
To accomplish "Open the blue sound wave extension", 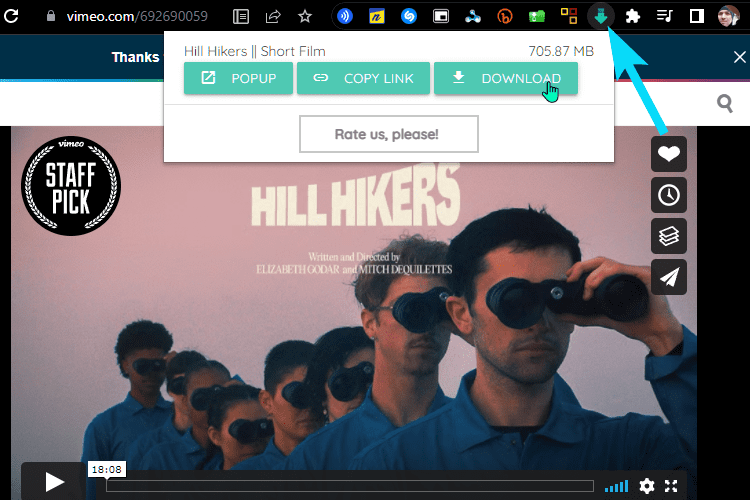I will (x=344, y=16).
